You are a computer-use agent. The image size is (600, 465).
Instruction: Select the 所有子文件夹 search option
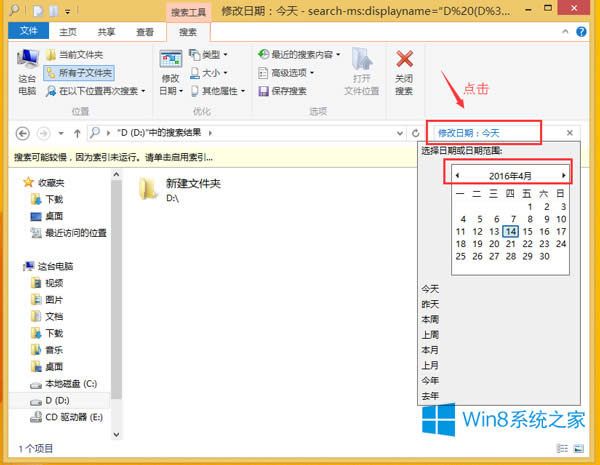pyautogui.click(x=84, y=72)
